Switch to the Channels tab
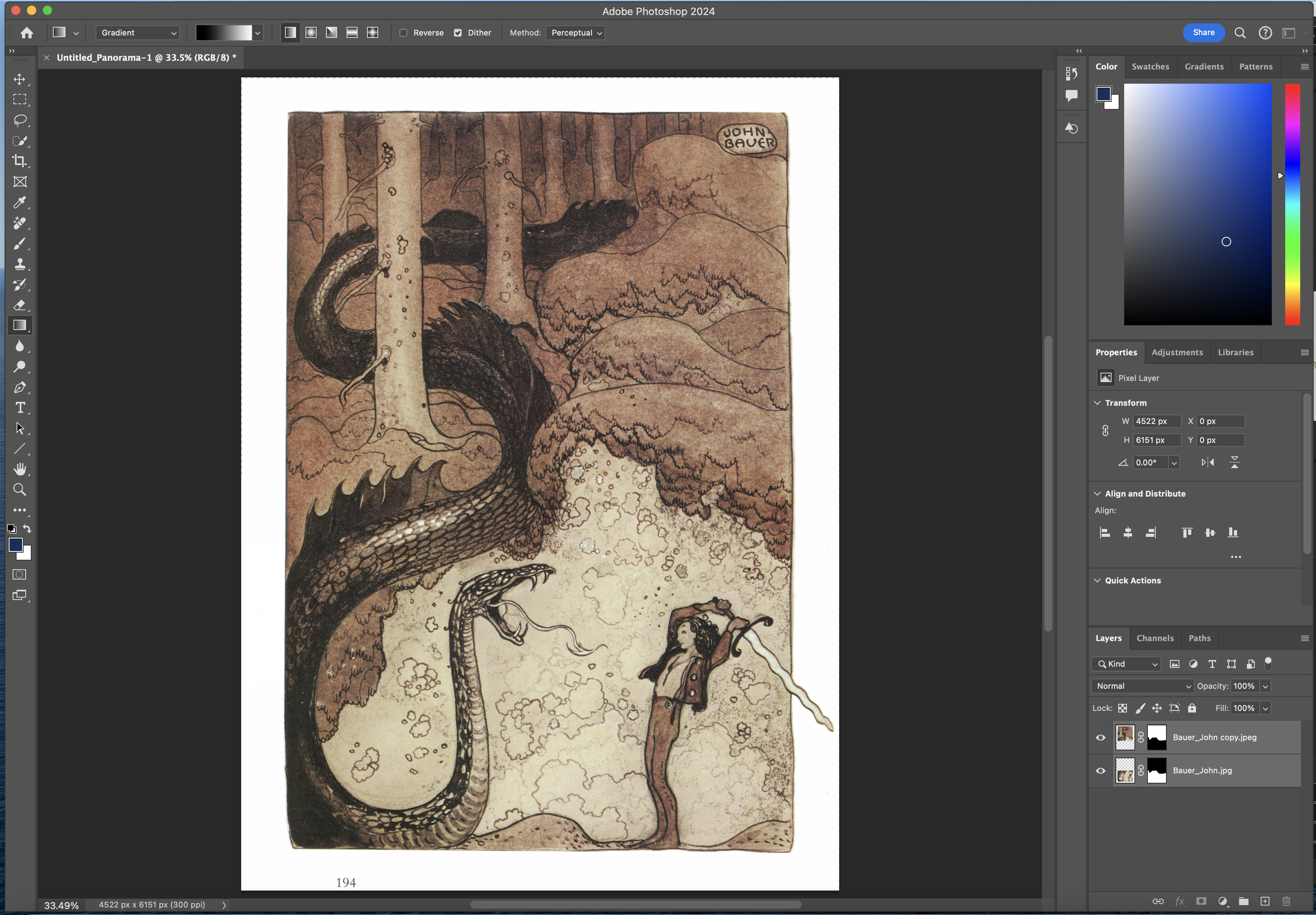 (1155, 639)
